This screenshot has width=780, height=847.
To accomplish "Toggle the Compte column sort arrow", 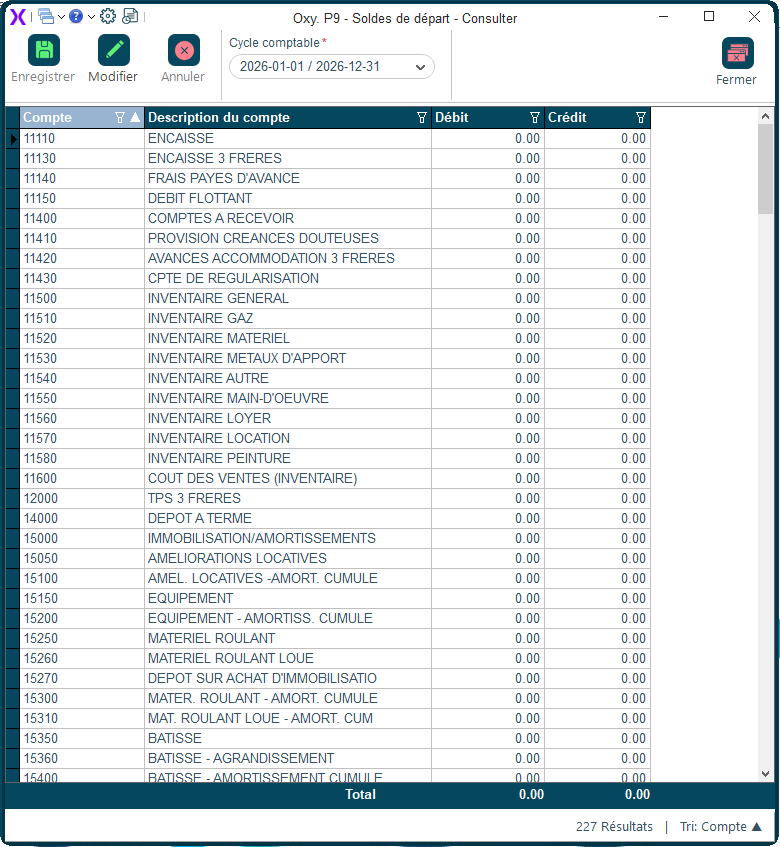I will coord(135,117).
